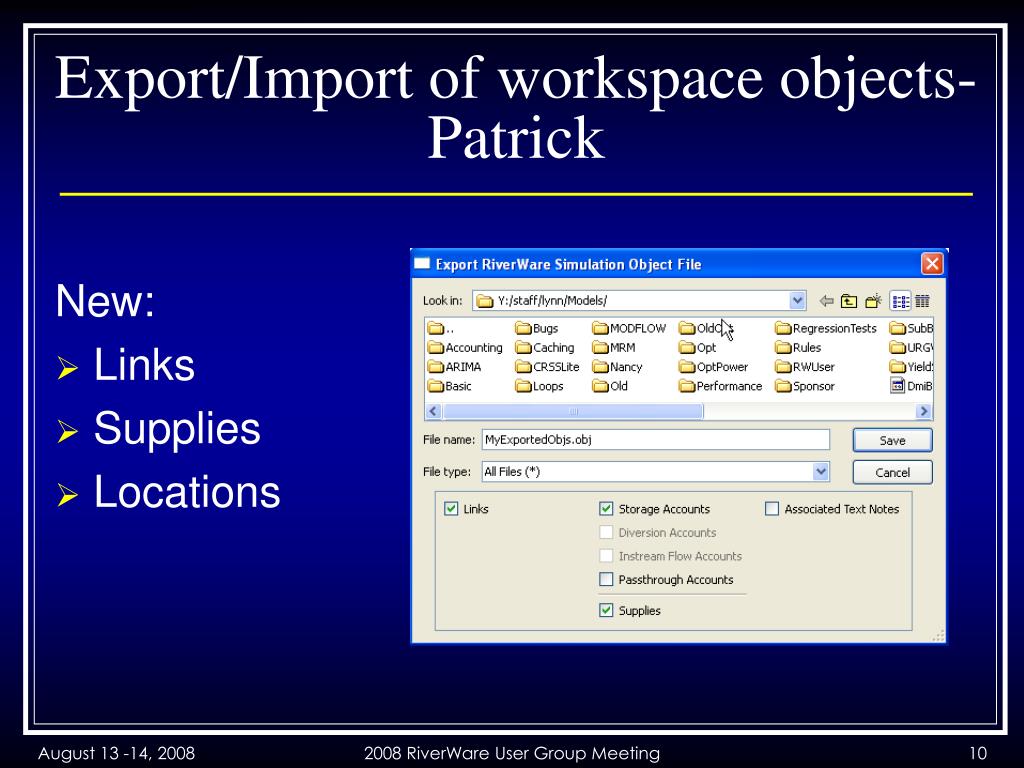Click the scroll right arrow of file list

(923, 411)
